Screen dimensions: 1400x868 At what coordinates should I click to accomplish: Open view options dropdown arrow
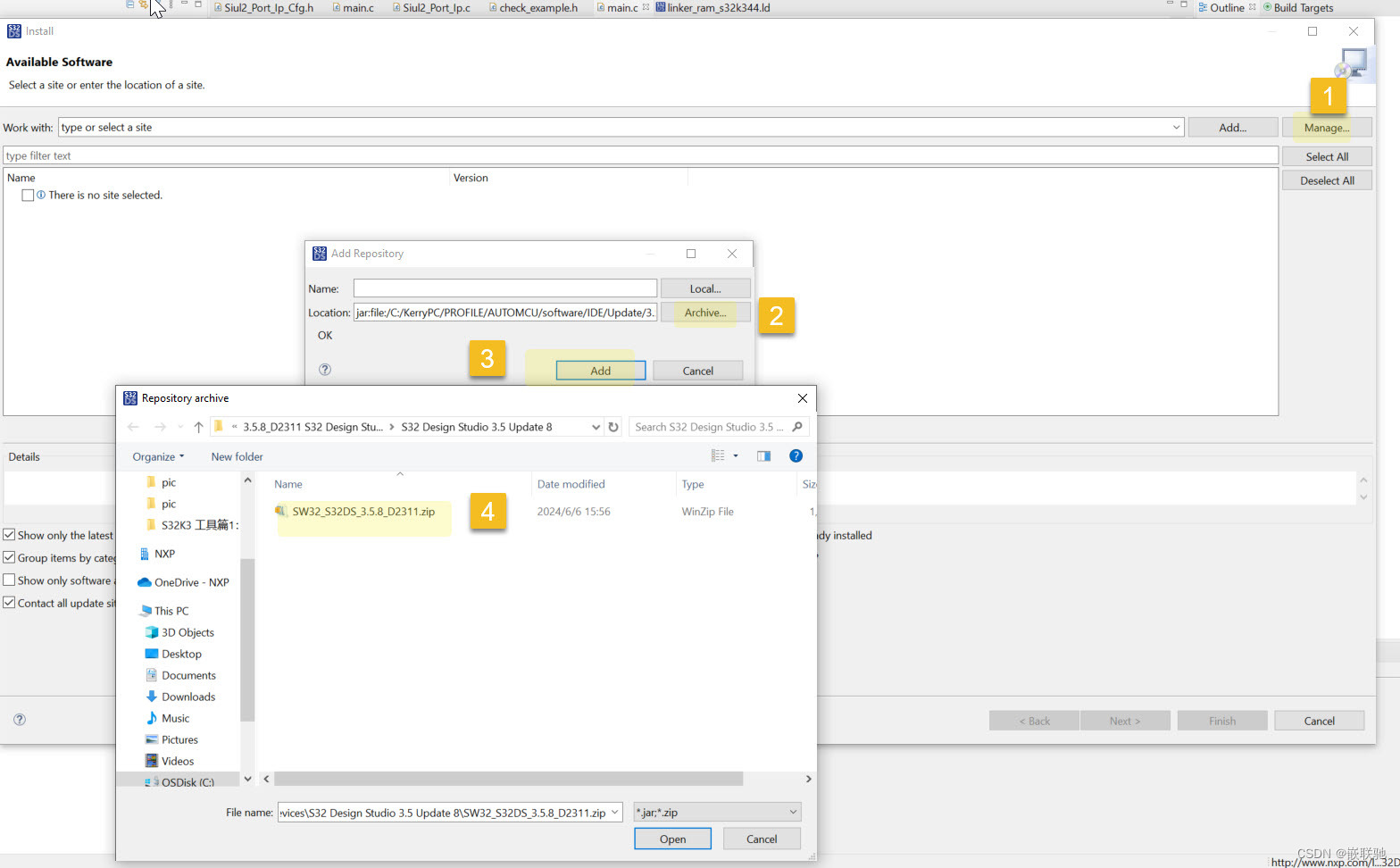[x=736, y=455]
